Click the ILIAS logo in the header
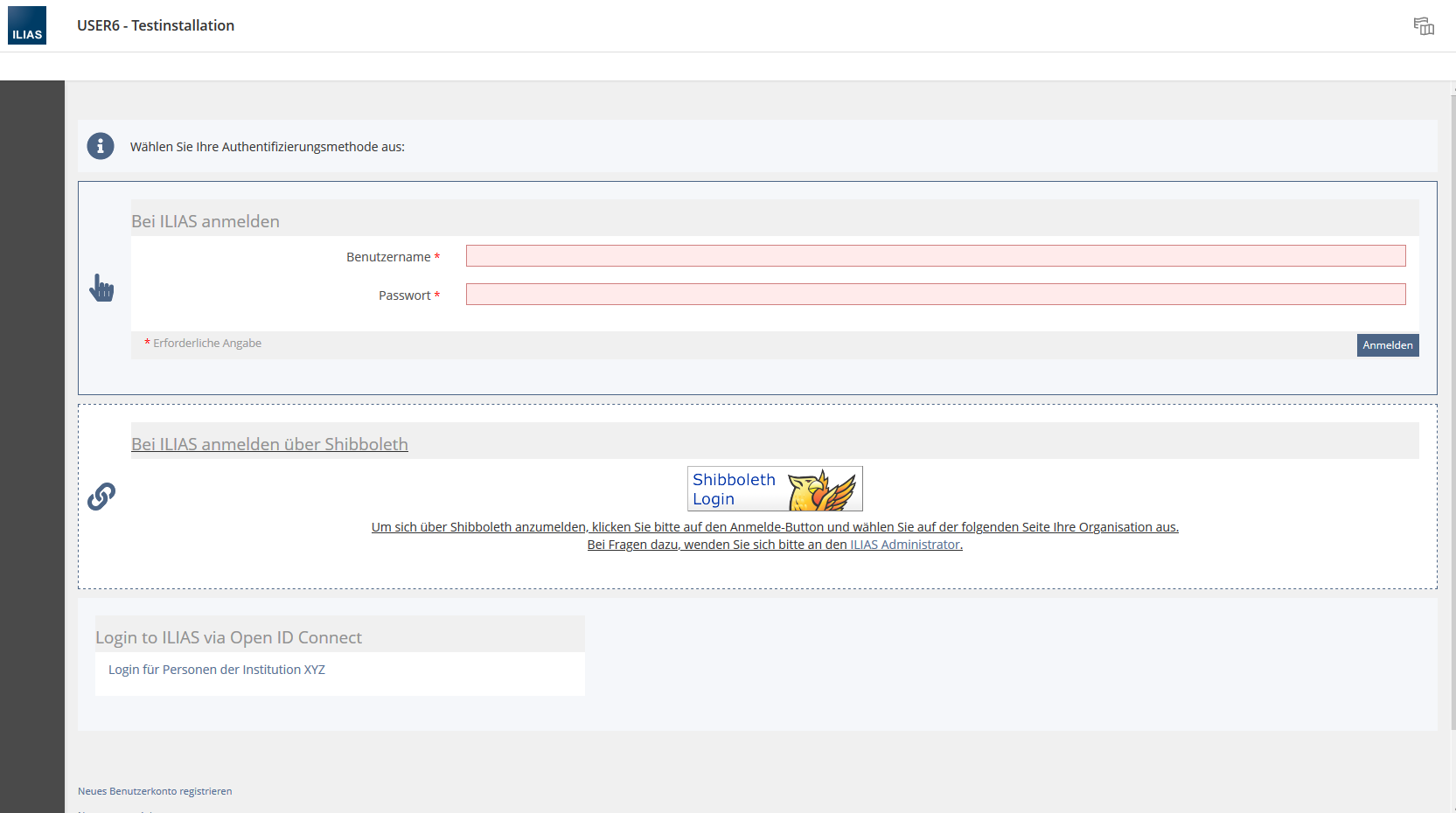 pyautogui.click(x=27, y=25)
